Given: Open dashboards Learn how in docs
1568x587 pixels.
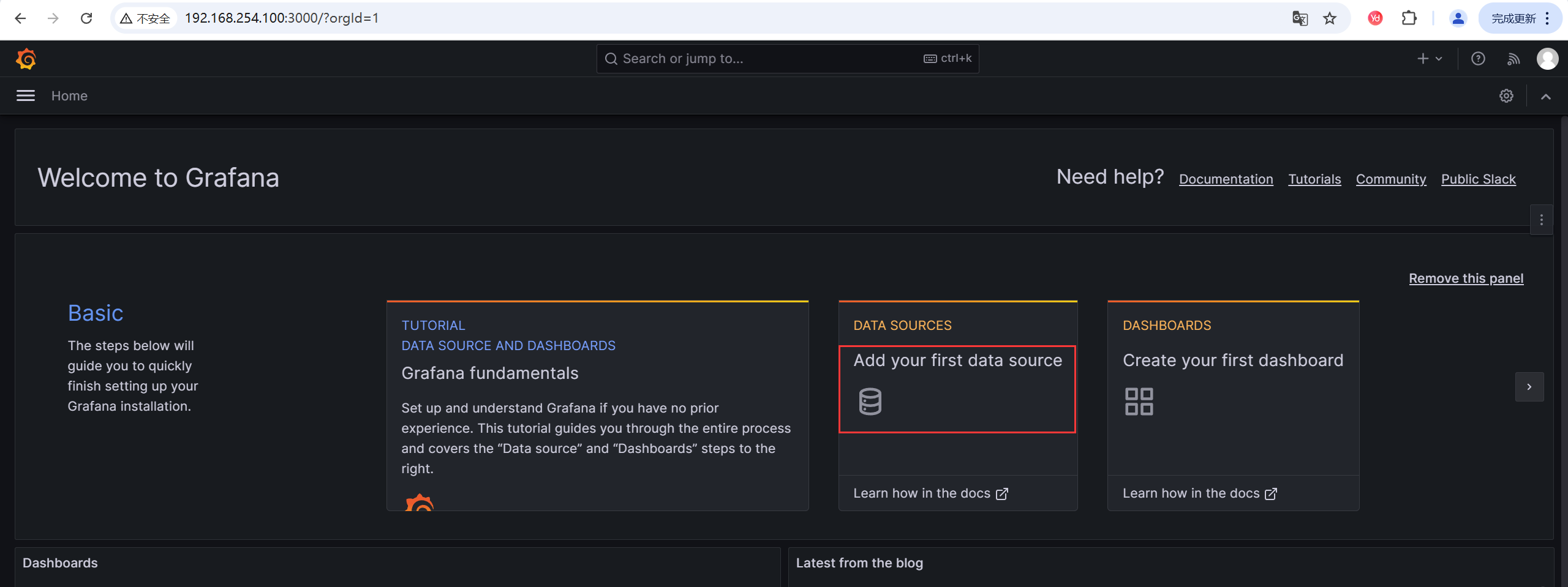Looking at the screenshot, I should pos(1200,493).
